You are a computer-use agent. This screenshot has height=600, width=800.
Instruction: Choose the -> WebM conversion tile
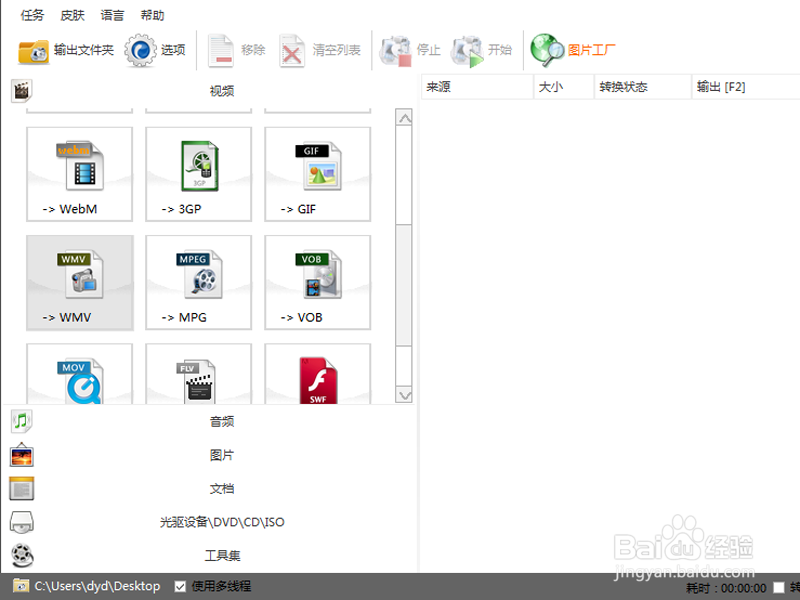click(x=79, y=174)
